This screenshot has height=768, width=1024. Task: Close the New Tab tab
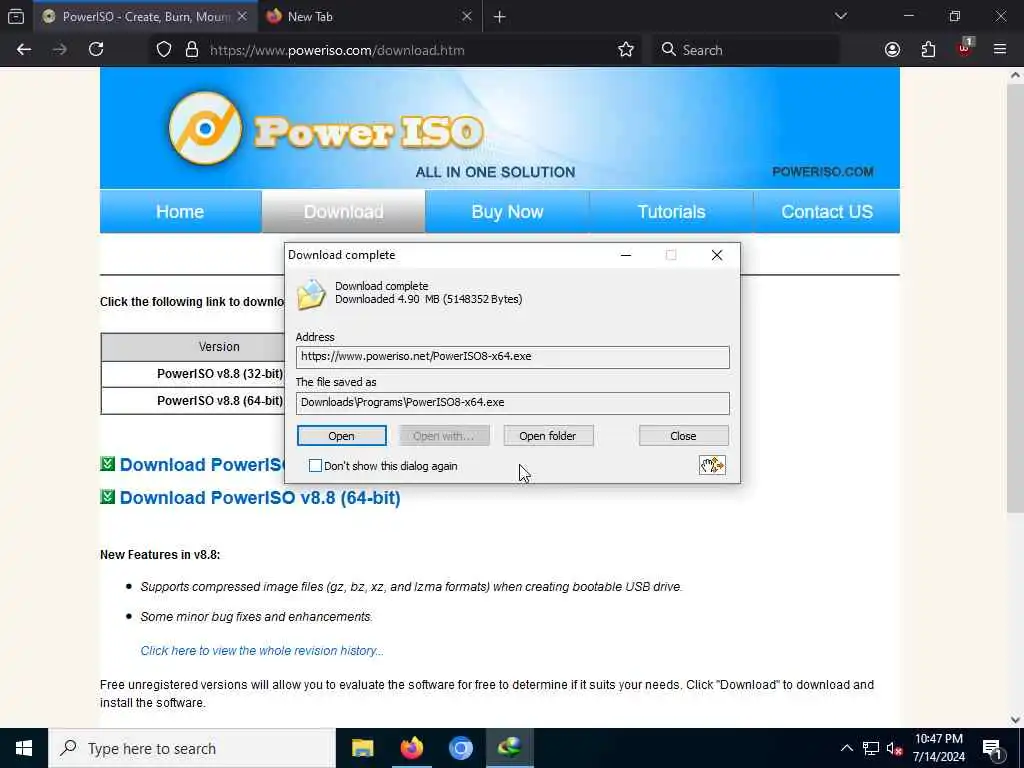(x=466, y=16)
